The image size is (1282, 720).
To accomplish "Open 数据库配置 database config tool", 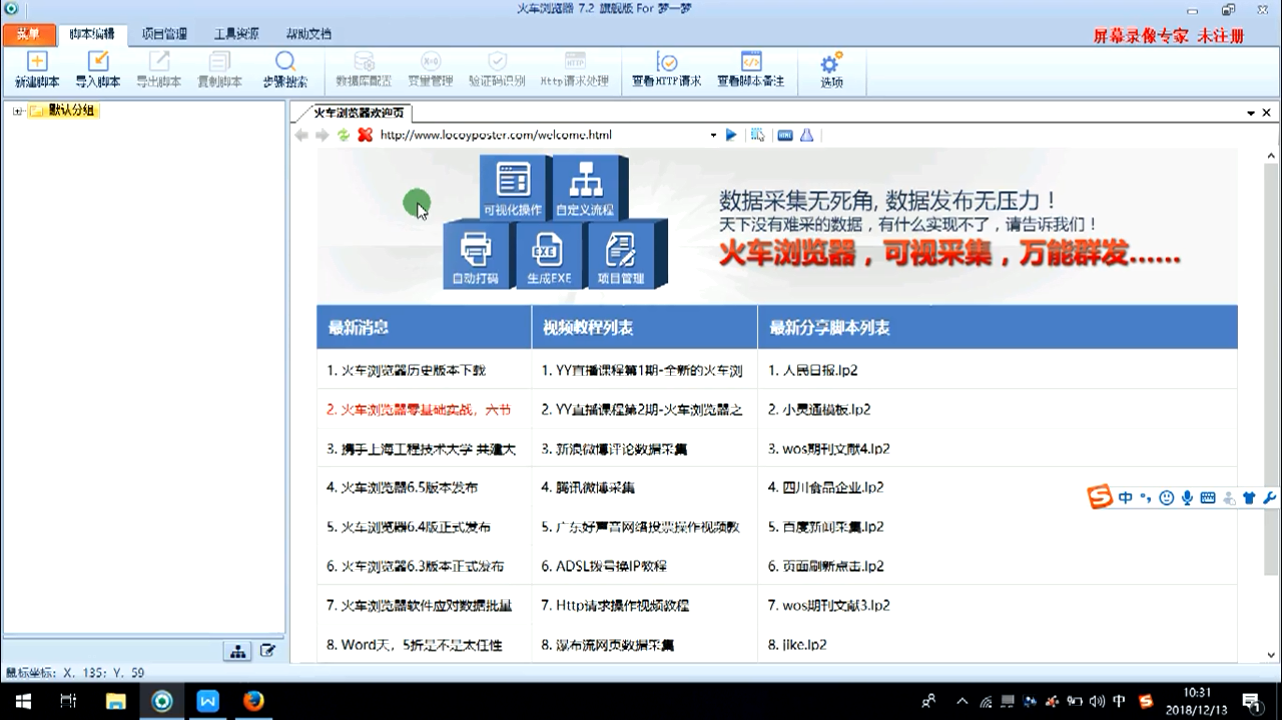I will 364,69.
